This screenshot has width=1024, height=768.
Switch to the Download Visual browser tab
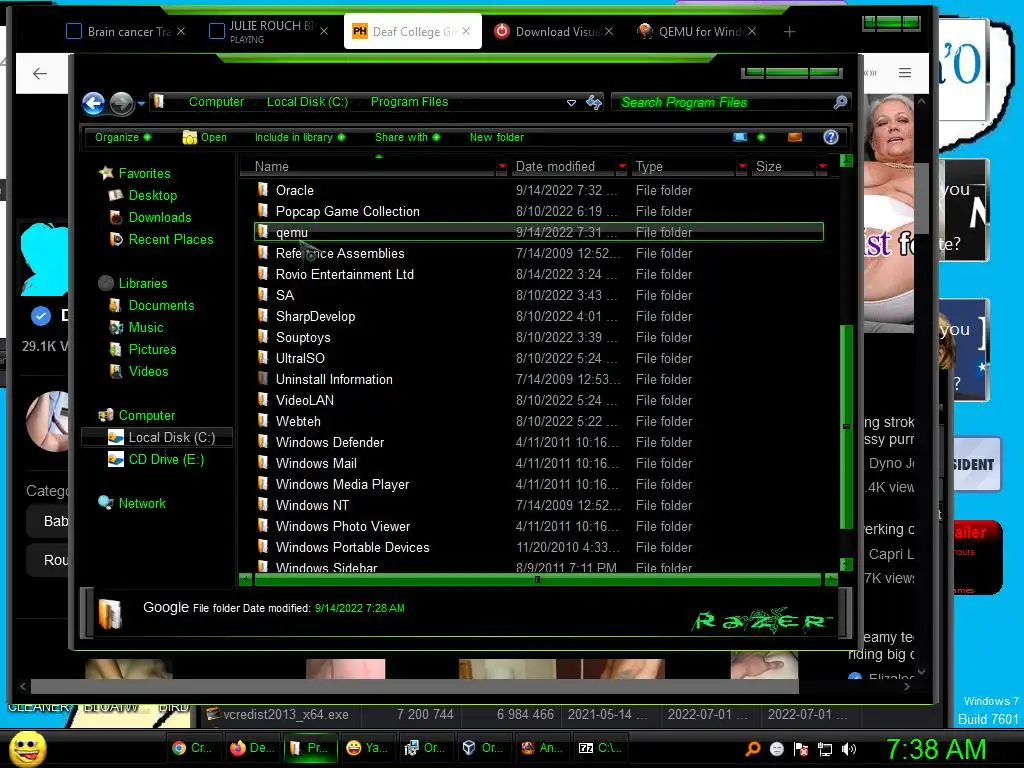[553, 31]
